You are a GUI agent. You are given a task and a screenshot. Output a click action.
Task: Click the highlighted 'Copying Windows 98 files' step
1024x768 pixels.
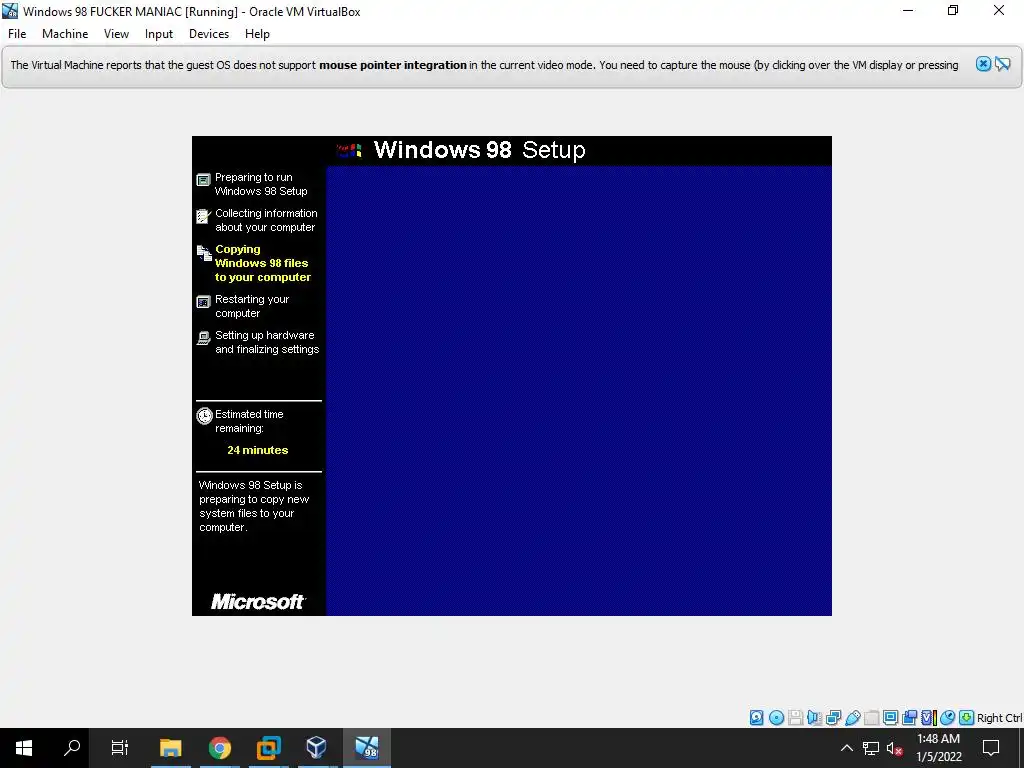[x=263, y=263]
